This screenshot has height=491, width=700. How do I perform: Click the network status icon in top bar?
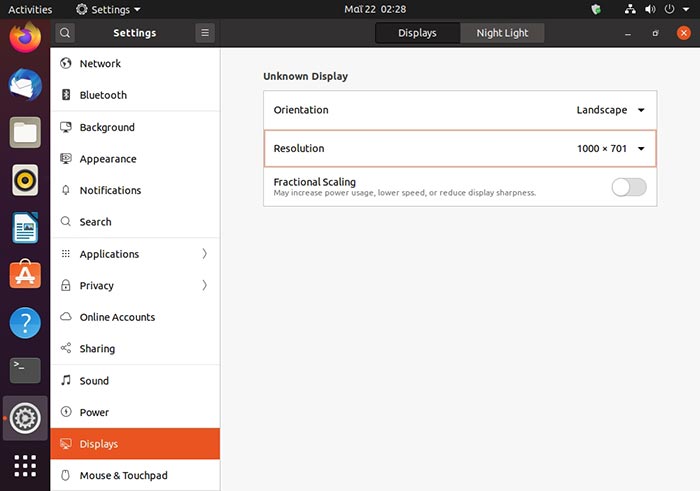[630, 9]
